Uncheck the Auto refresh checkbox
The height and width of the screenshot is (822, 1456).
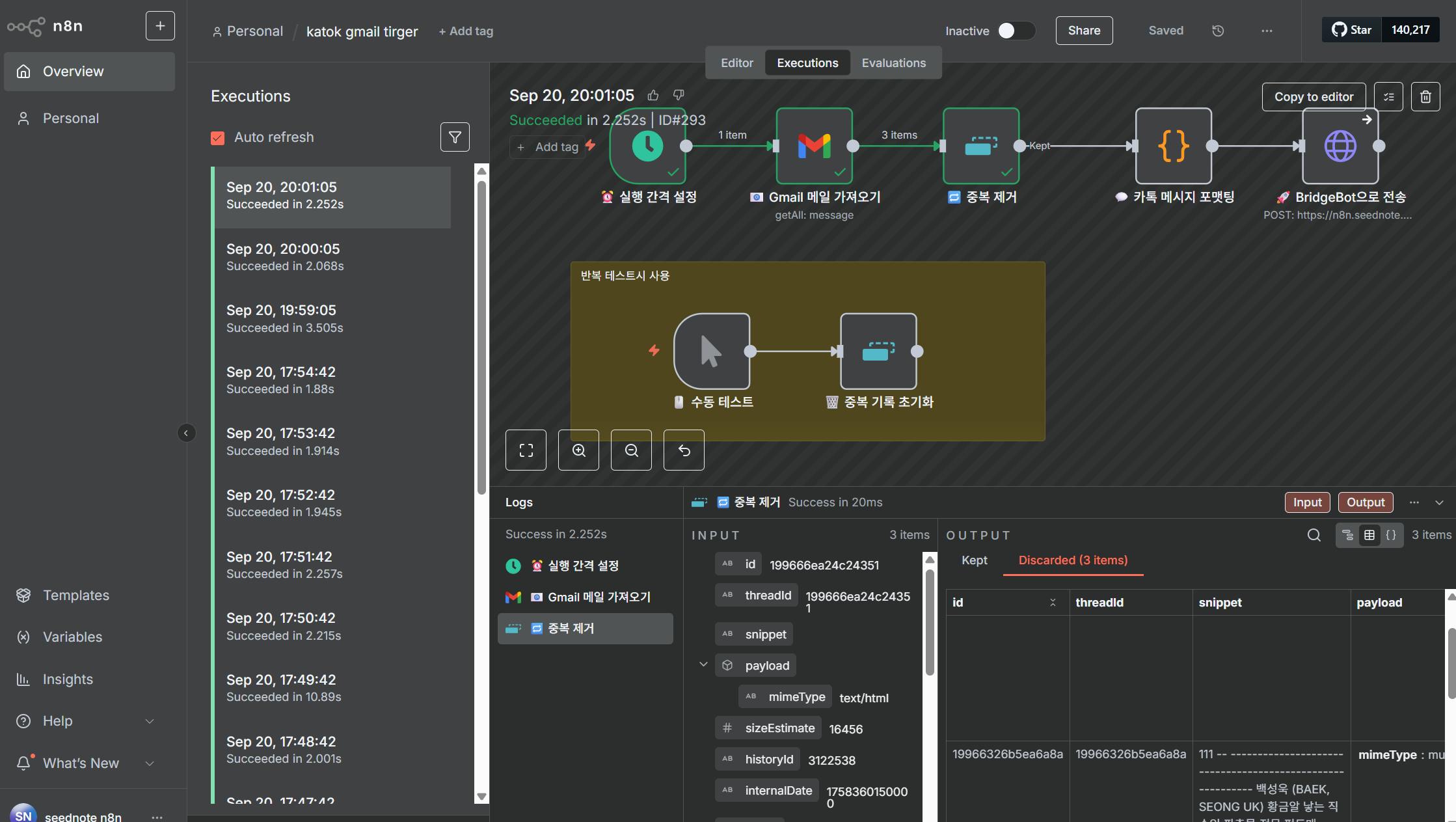218,137
